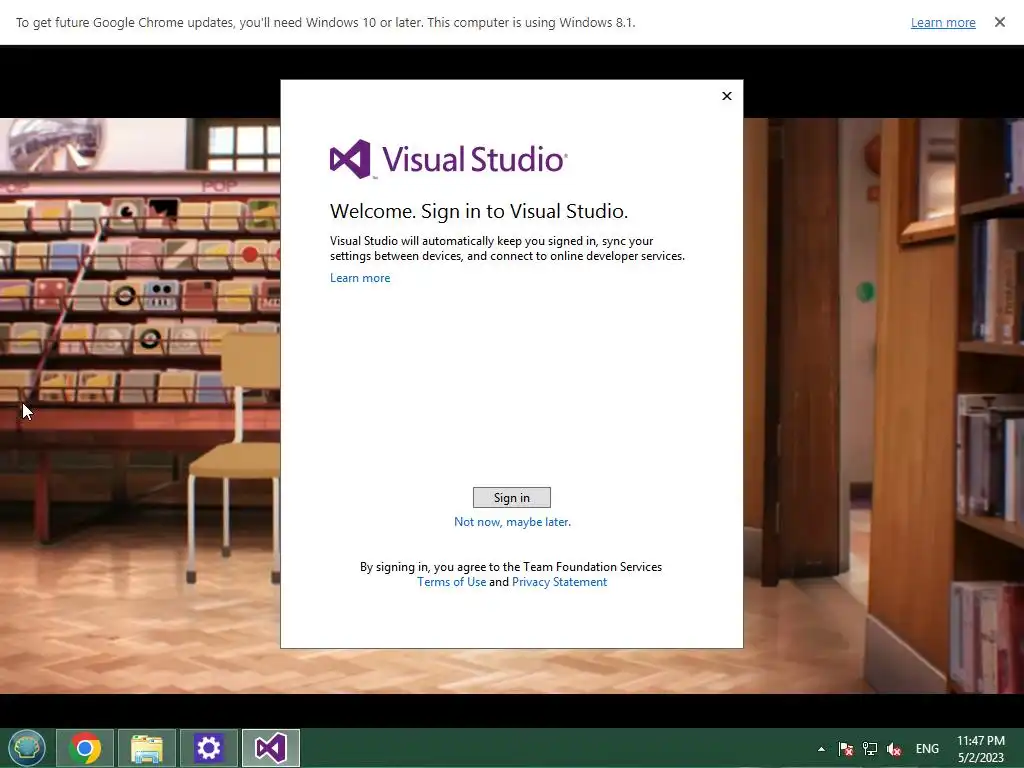Open the network status tray icon

point(870,749)
